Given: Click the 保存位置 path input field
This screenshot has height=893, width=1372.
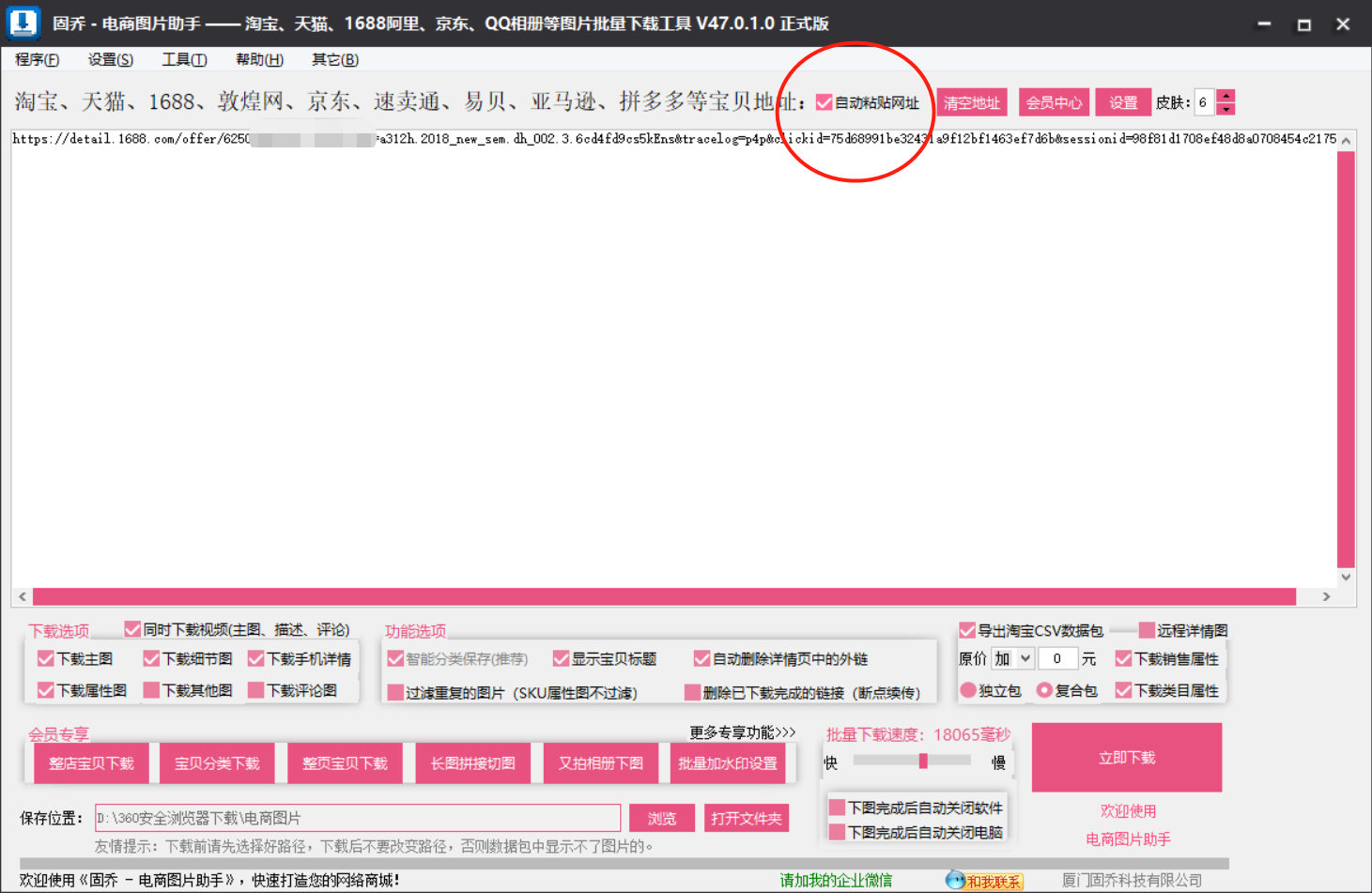Looking at the screenshot, I should [x=358, y=818].
